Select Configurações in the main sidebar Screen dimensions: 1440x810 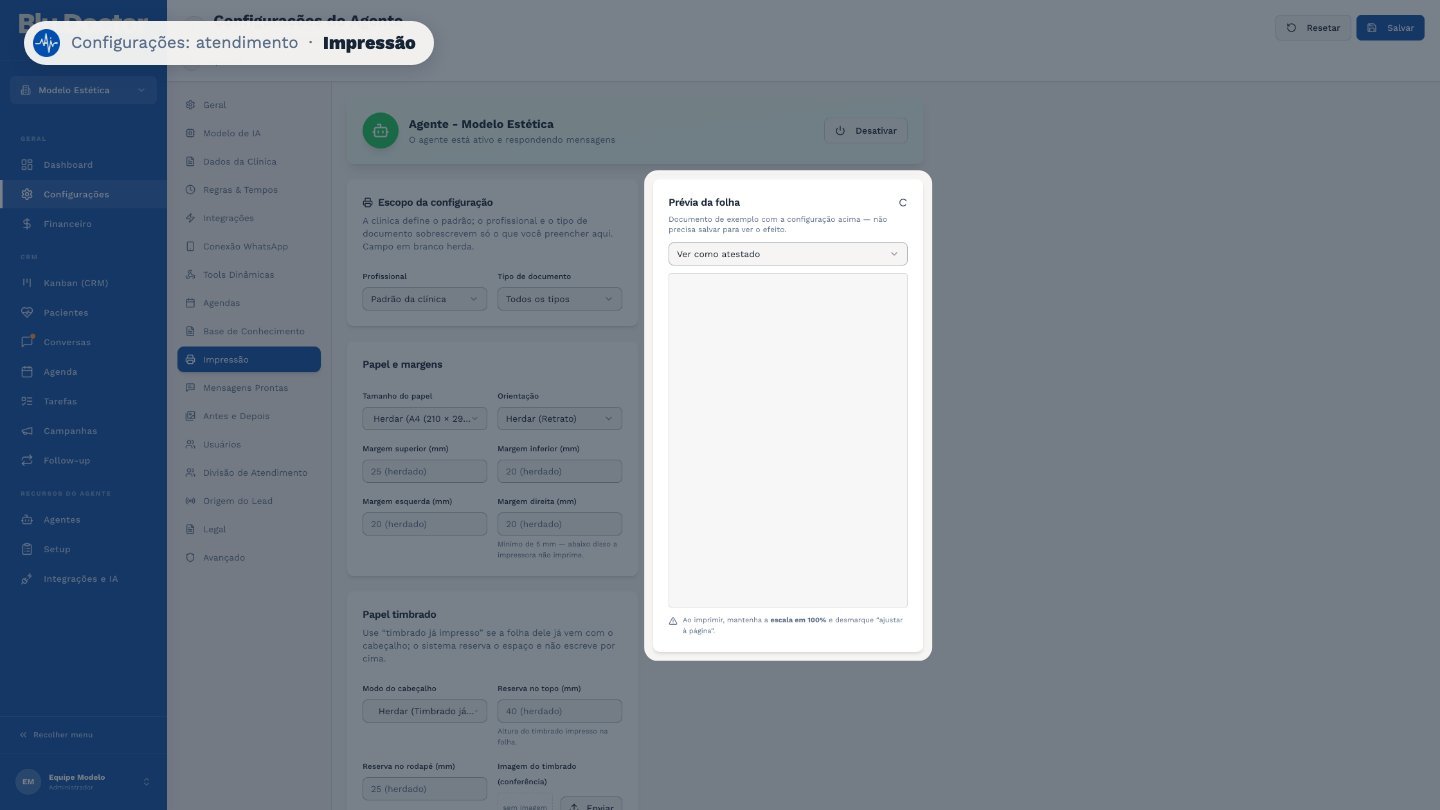click(x=83, y=194)
